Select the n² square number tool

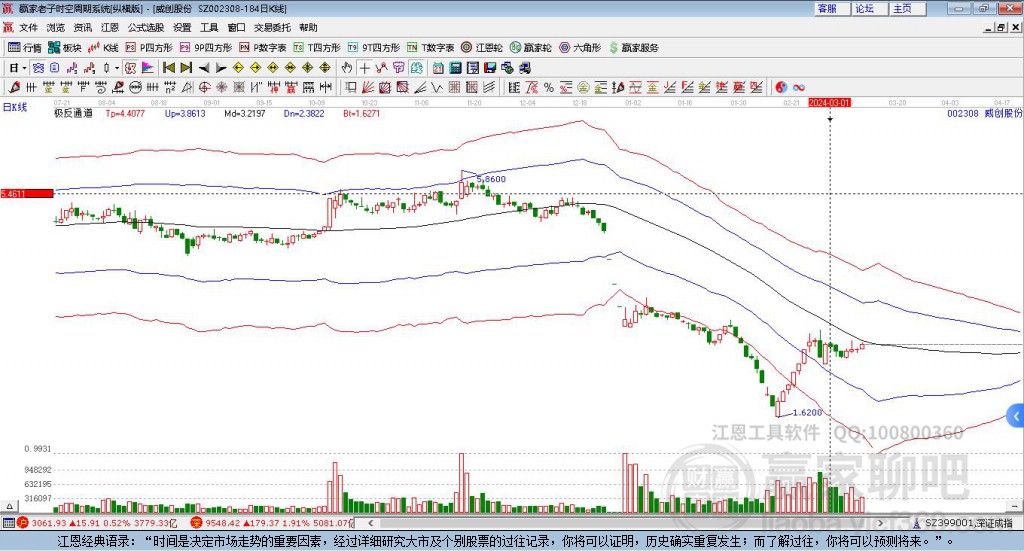tap(170, 87)
